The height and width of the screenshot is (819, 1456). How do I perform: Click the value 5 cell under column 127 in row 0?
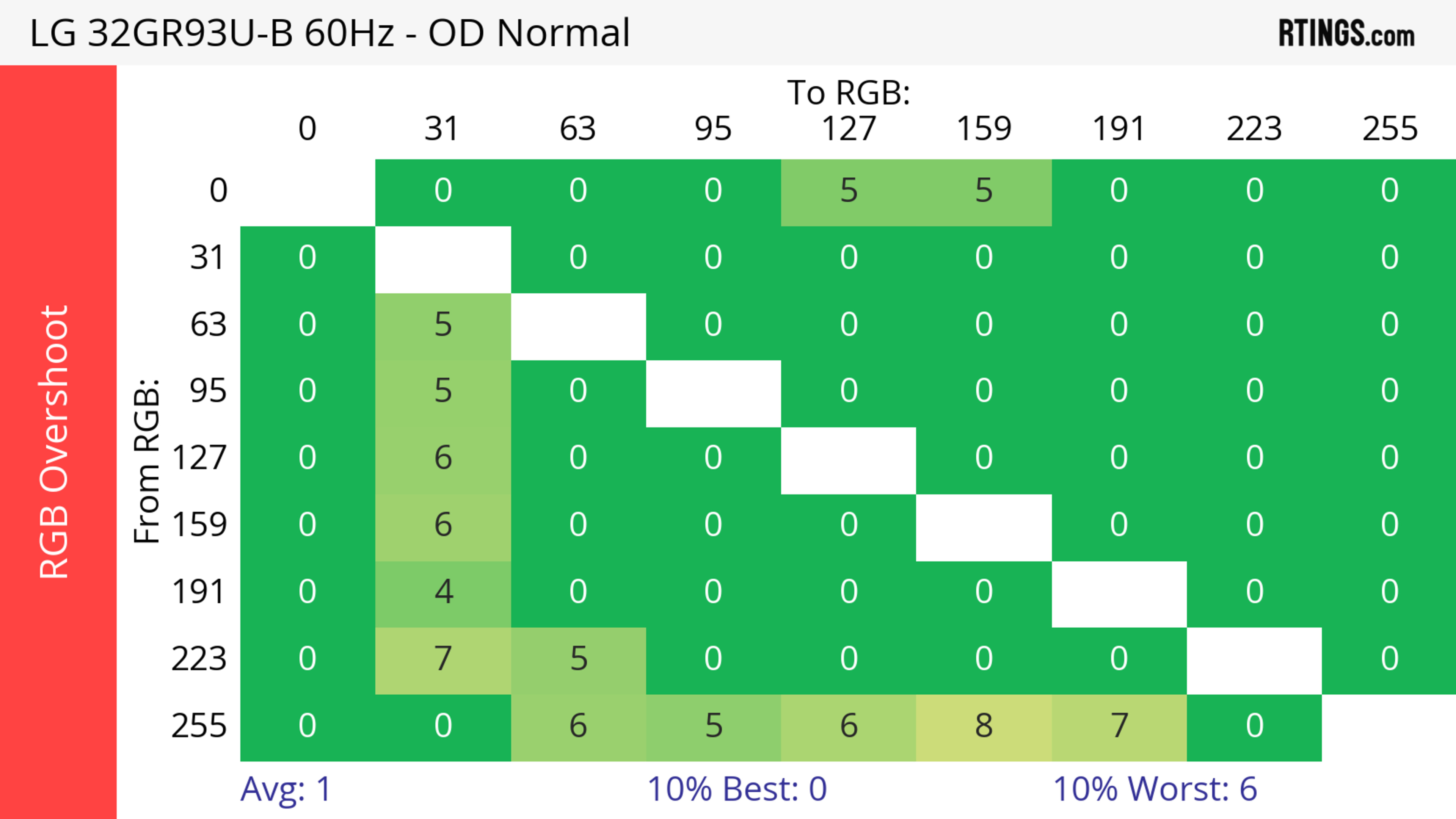click(849, 191)
